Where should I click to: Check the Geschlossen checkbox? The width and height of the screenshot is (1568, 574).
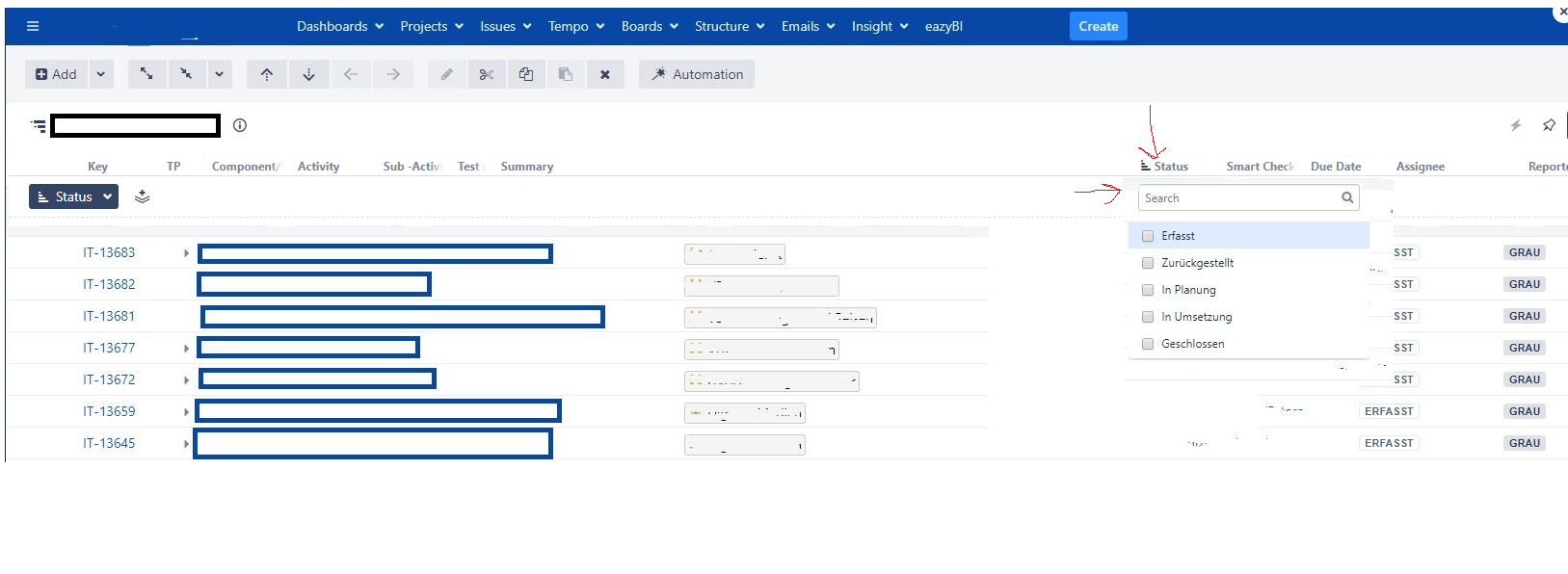pyautogui.click(x=1148, y=344)
